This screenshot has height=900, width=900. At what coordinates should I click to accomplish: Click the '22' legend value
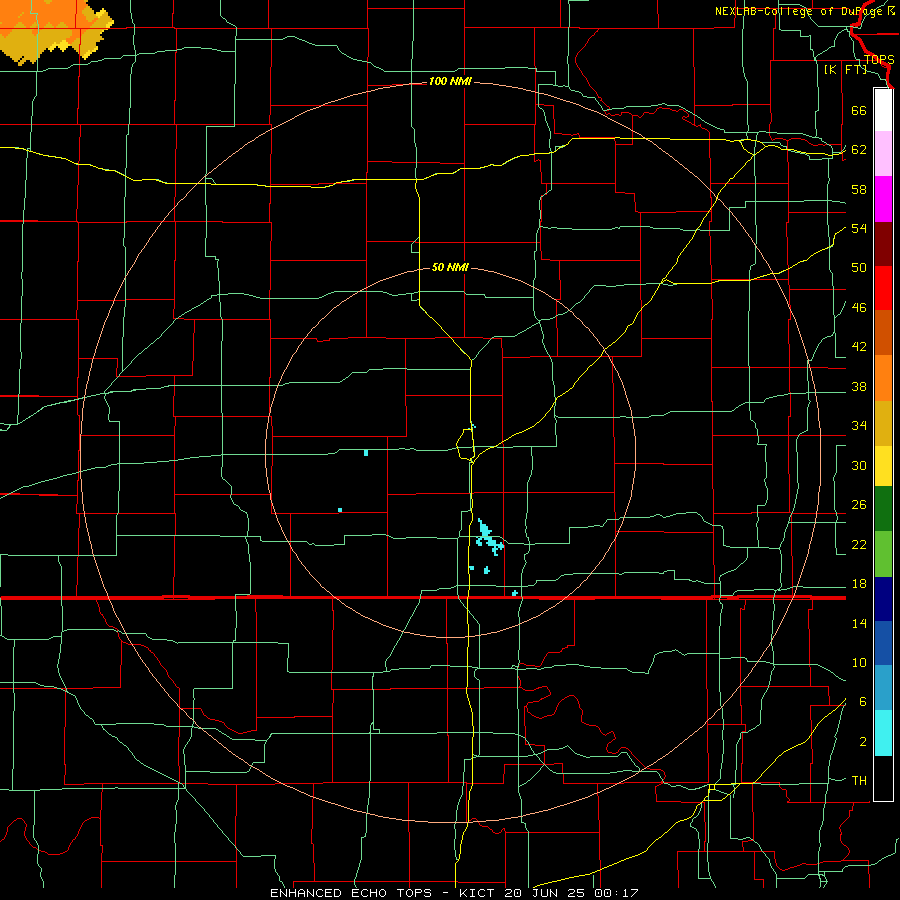pyautogui.click(x=859, y=544)
